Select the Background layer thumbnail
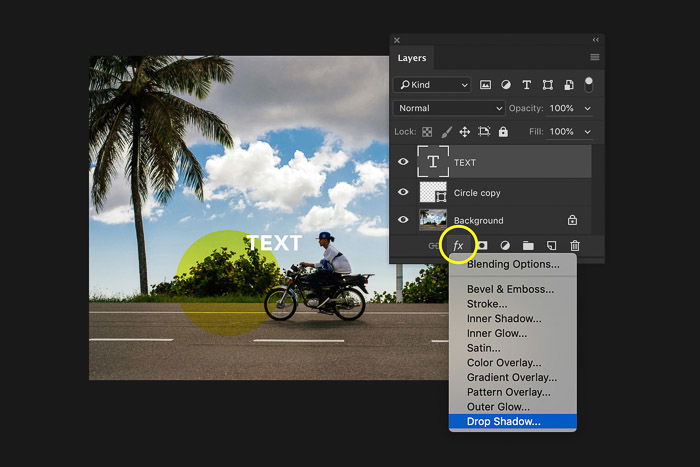 coord(433,220)
